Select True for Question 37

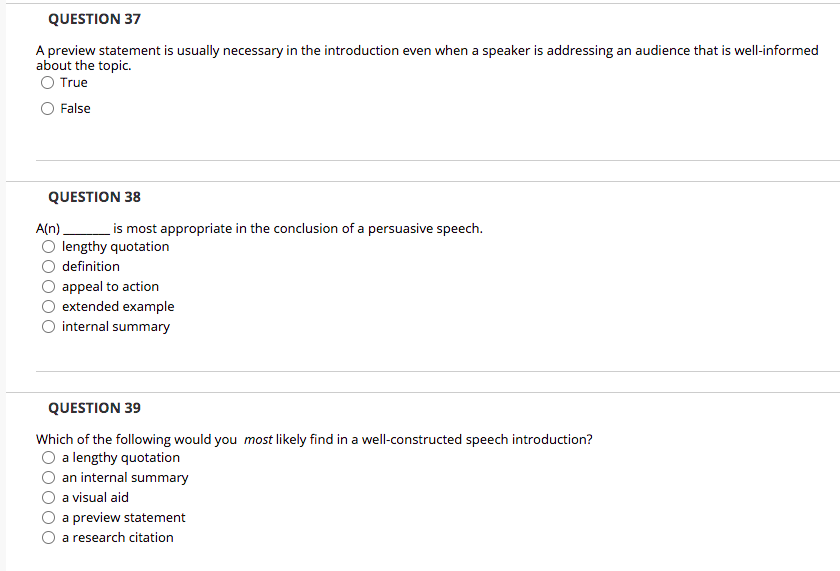[x=47, y=83]
